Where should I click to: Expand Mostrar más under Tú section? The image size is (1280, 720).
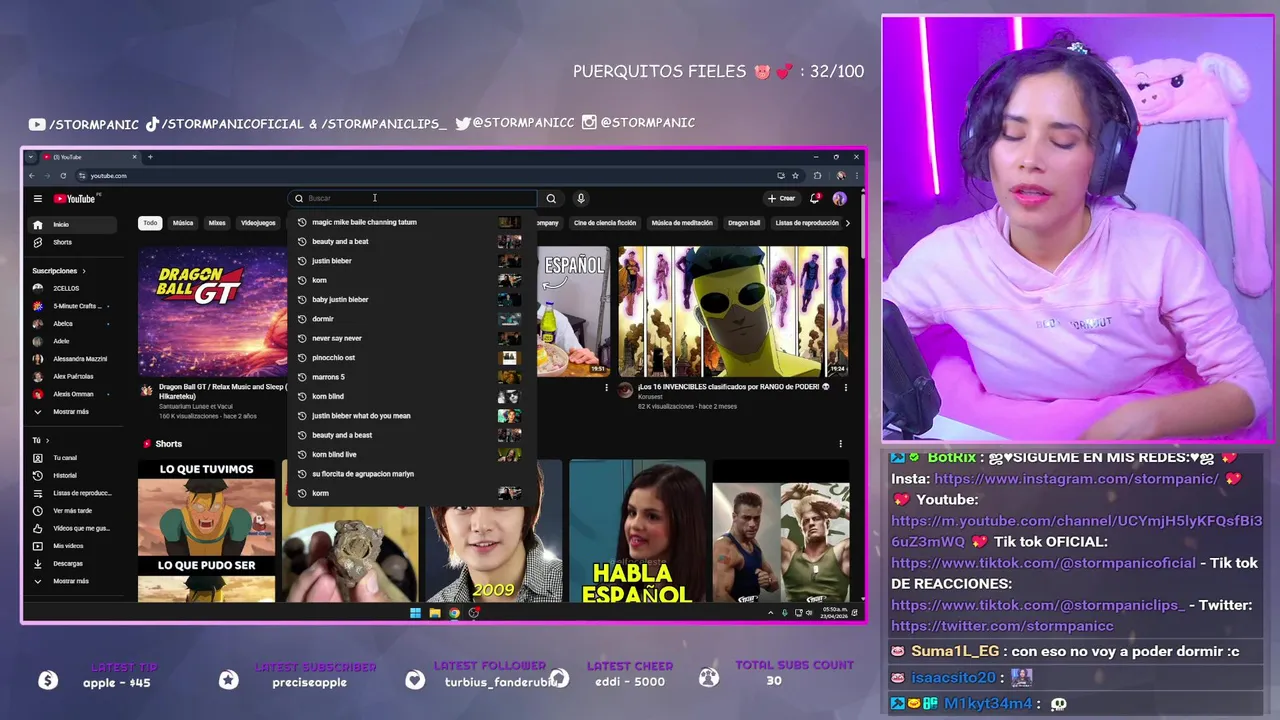coord(70,581)
